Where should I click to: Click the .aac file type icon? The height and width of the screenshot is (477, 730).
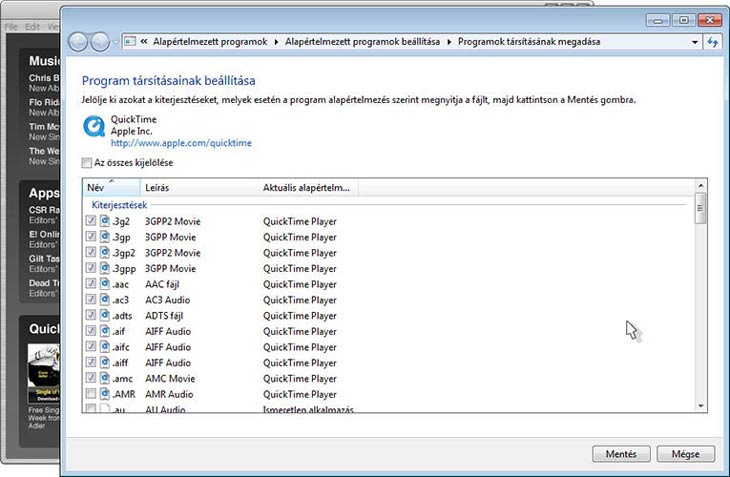click(105, 284)
